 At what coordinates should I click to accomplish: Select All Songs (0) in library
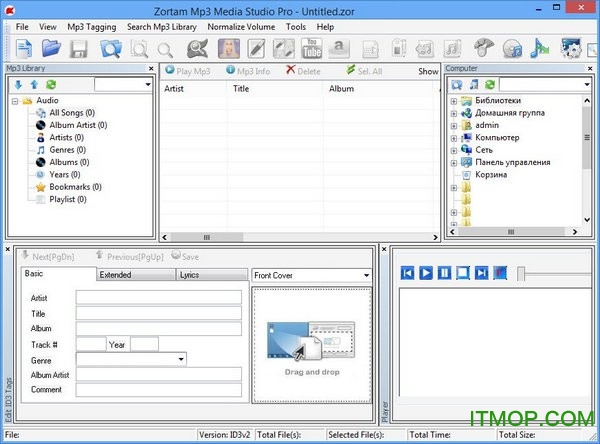[72, 113]
